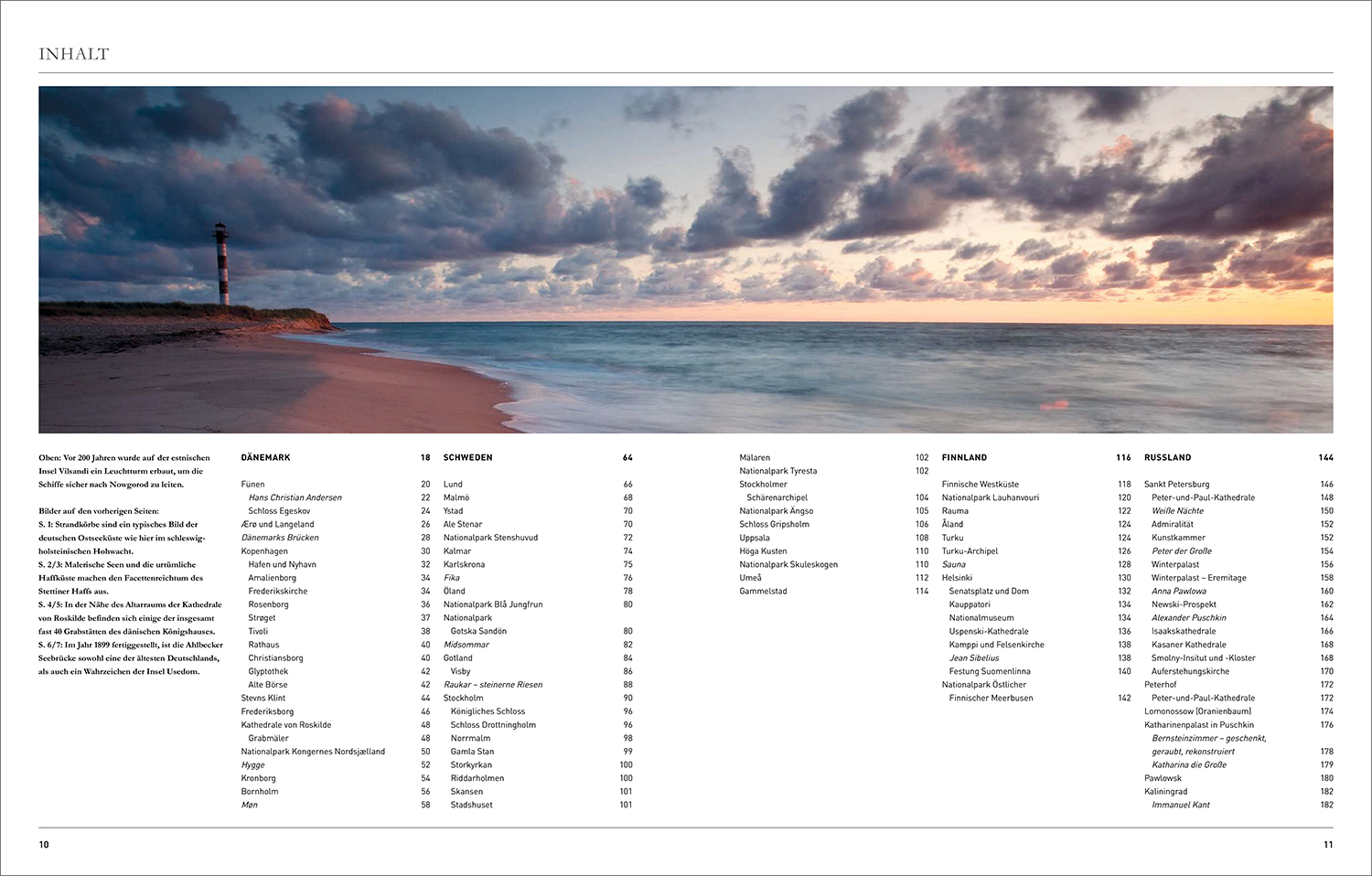Select the Uppsala entry

[x=755, y=538]
